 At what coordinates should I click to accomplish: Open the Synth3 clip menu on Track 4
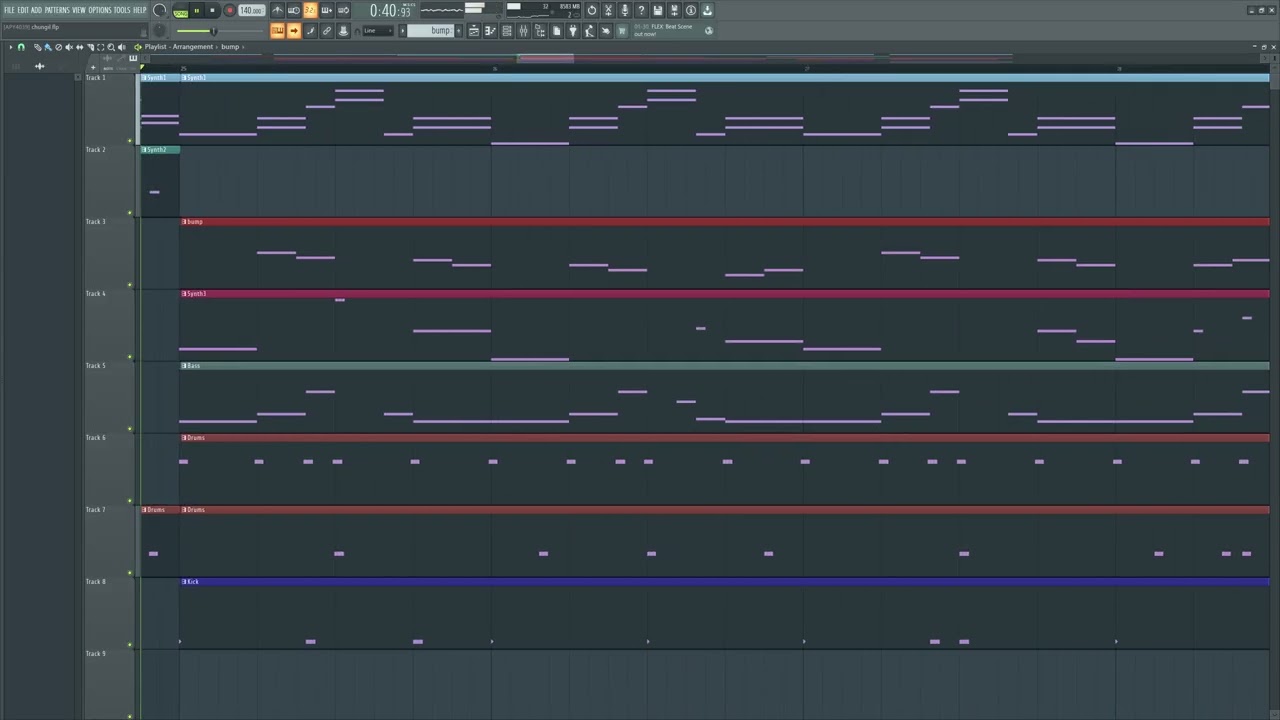pos(184,294)
